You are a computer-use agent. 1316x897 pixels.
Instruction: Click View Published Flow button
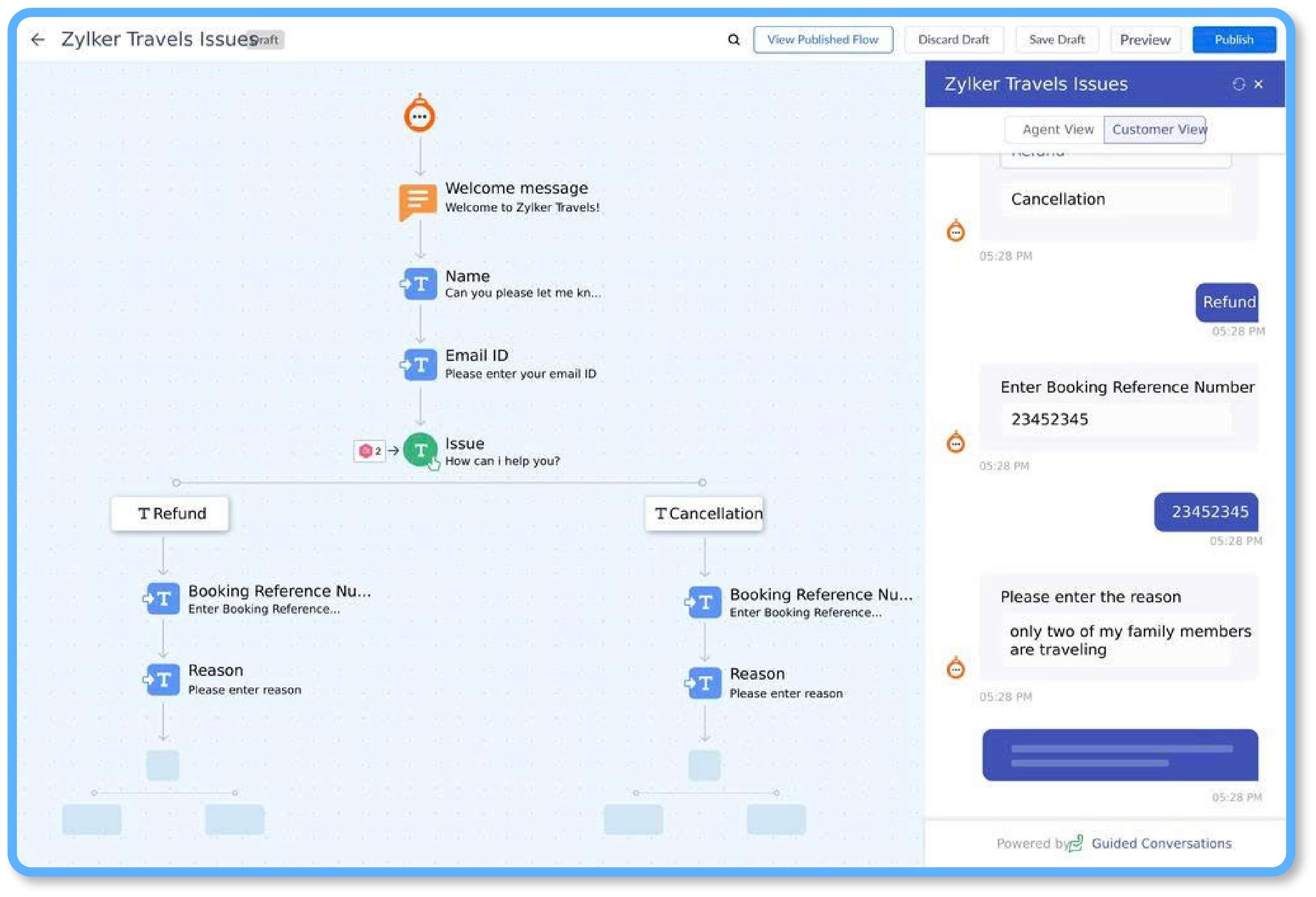click(x=822, y=40)
